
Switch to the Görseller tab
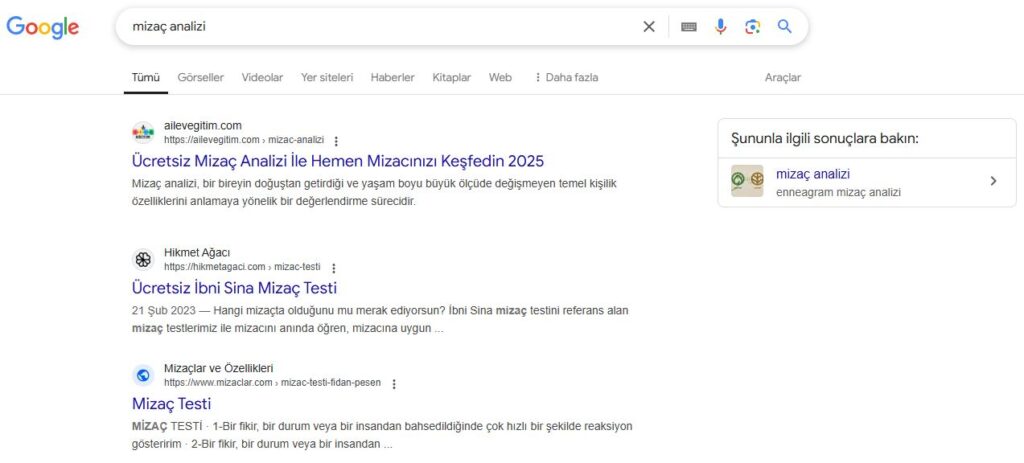point(200,77)
